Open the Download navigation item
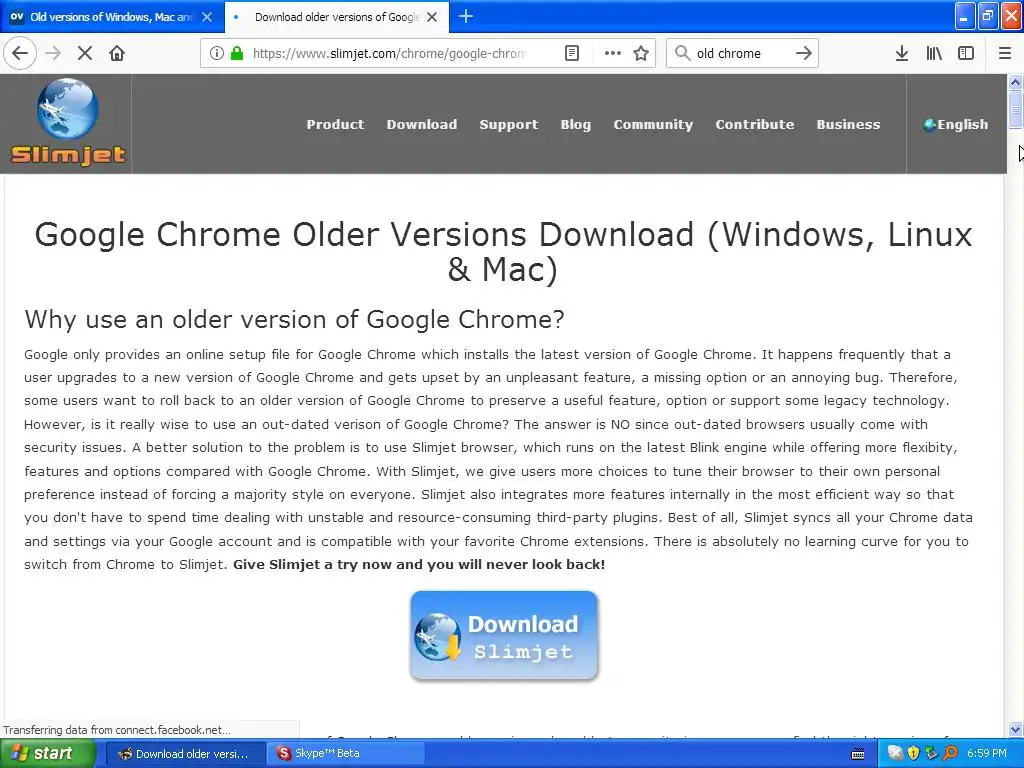1024x768 pixels. [422, 124]
